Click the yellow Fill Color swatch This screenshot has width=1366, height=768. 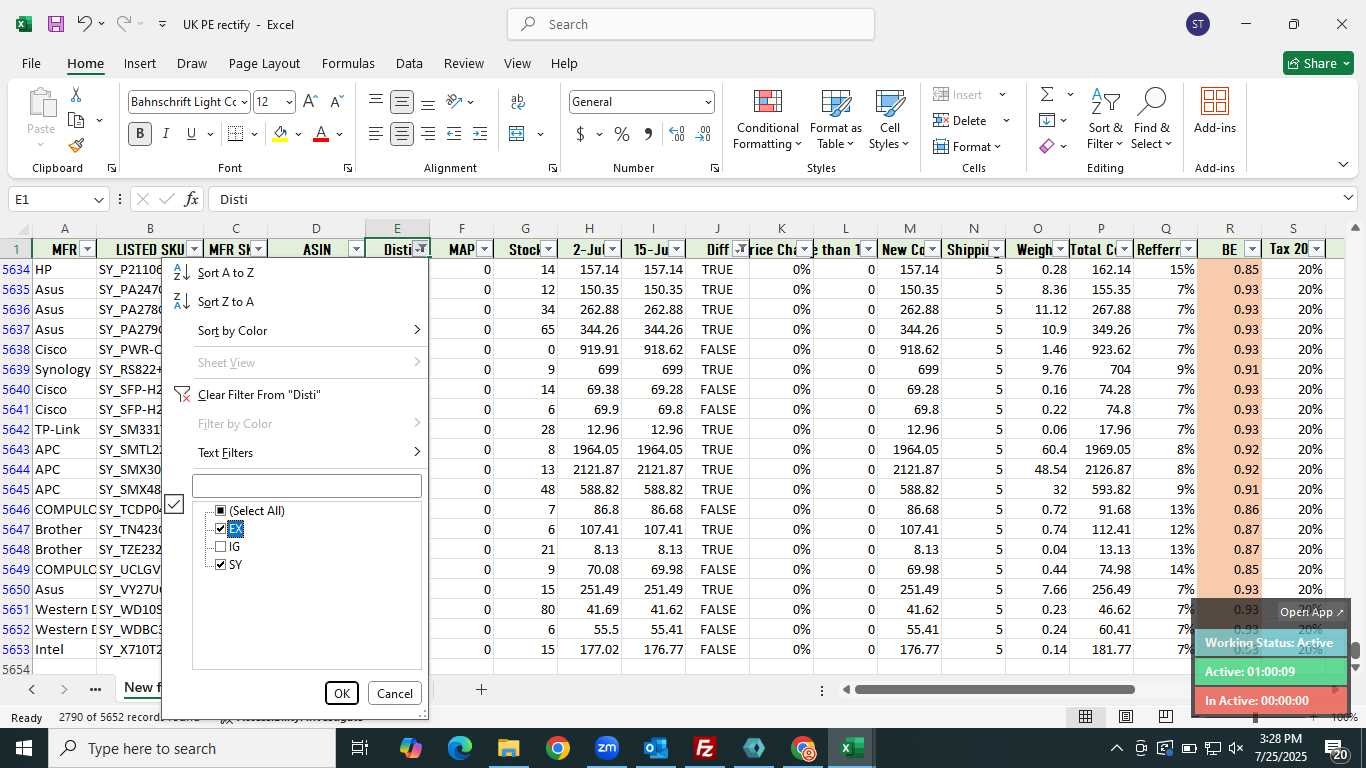(x=280, y=135)
